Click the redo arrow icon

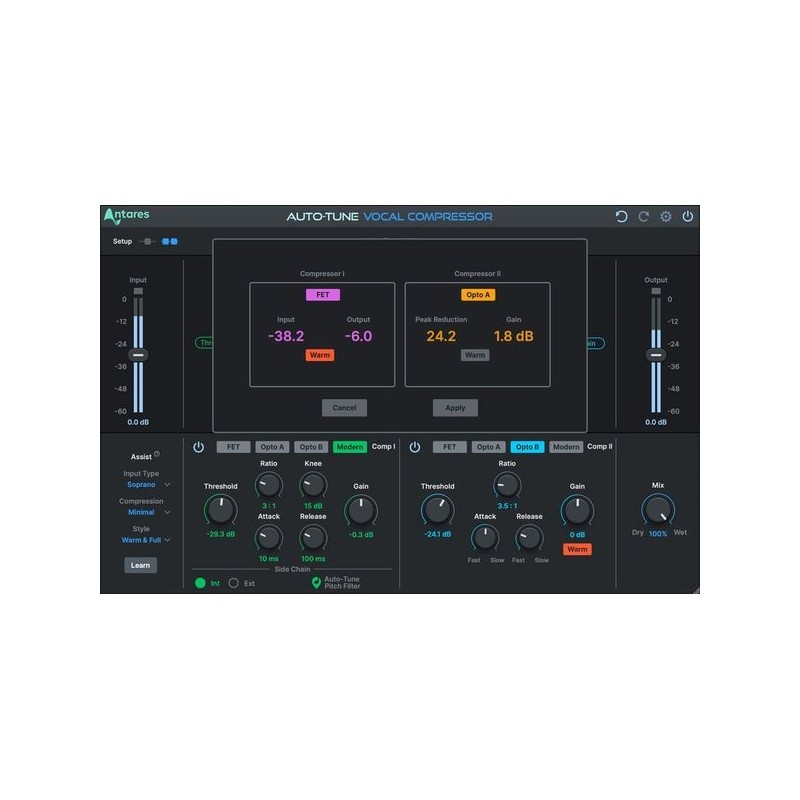[645, 216]
